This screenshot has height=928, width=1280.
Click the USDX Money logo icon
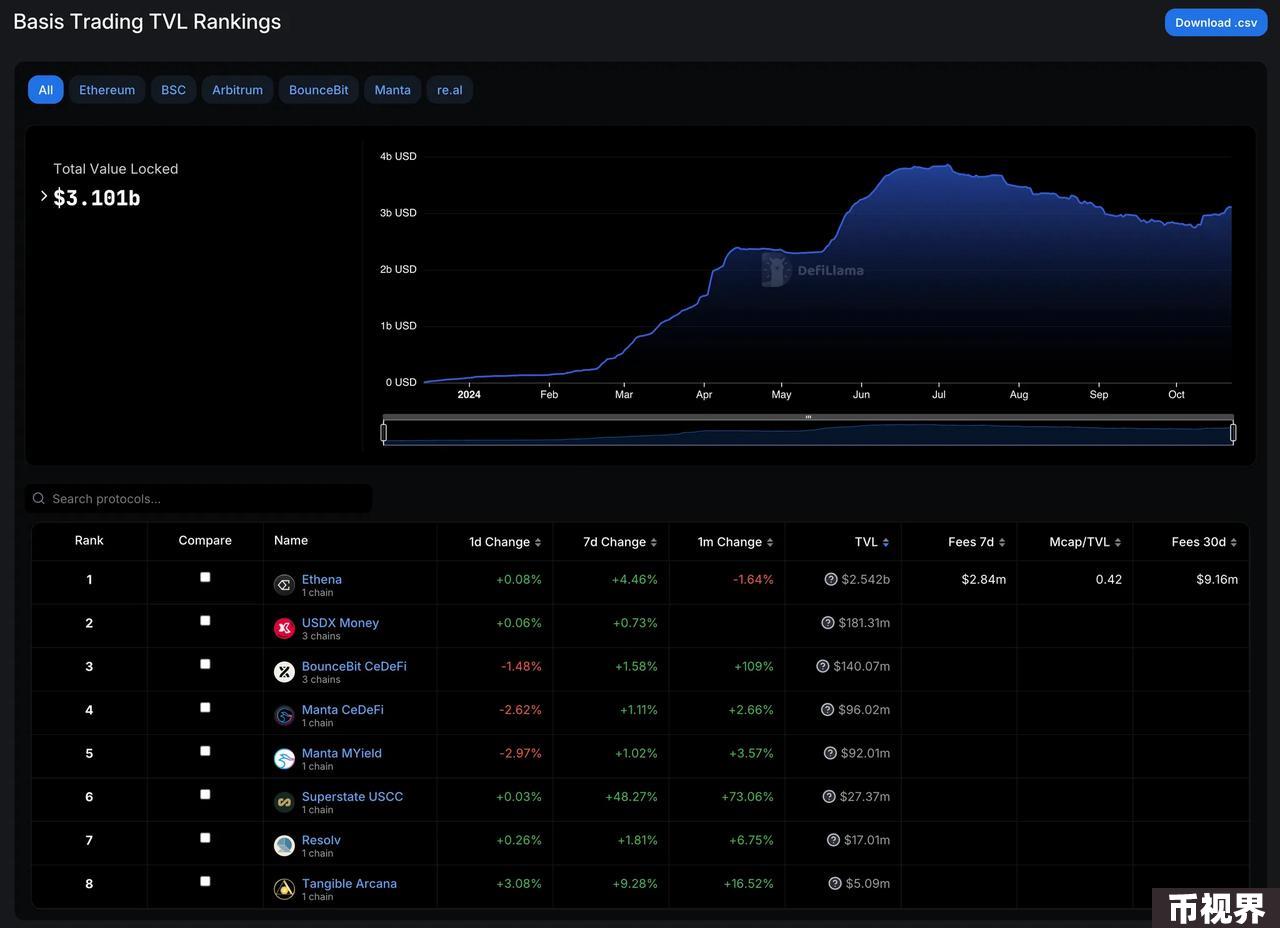click(x=284, y=628)
